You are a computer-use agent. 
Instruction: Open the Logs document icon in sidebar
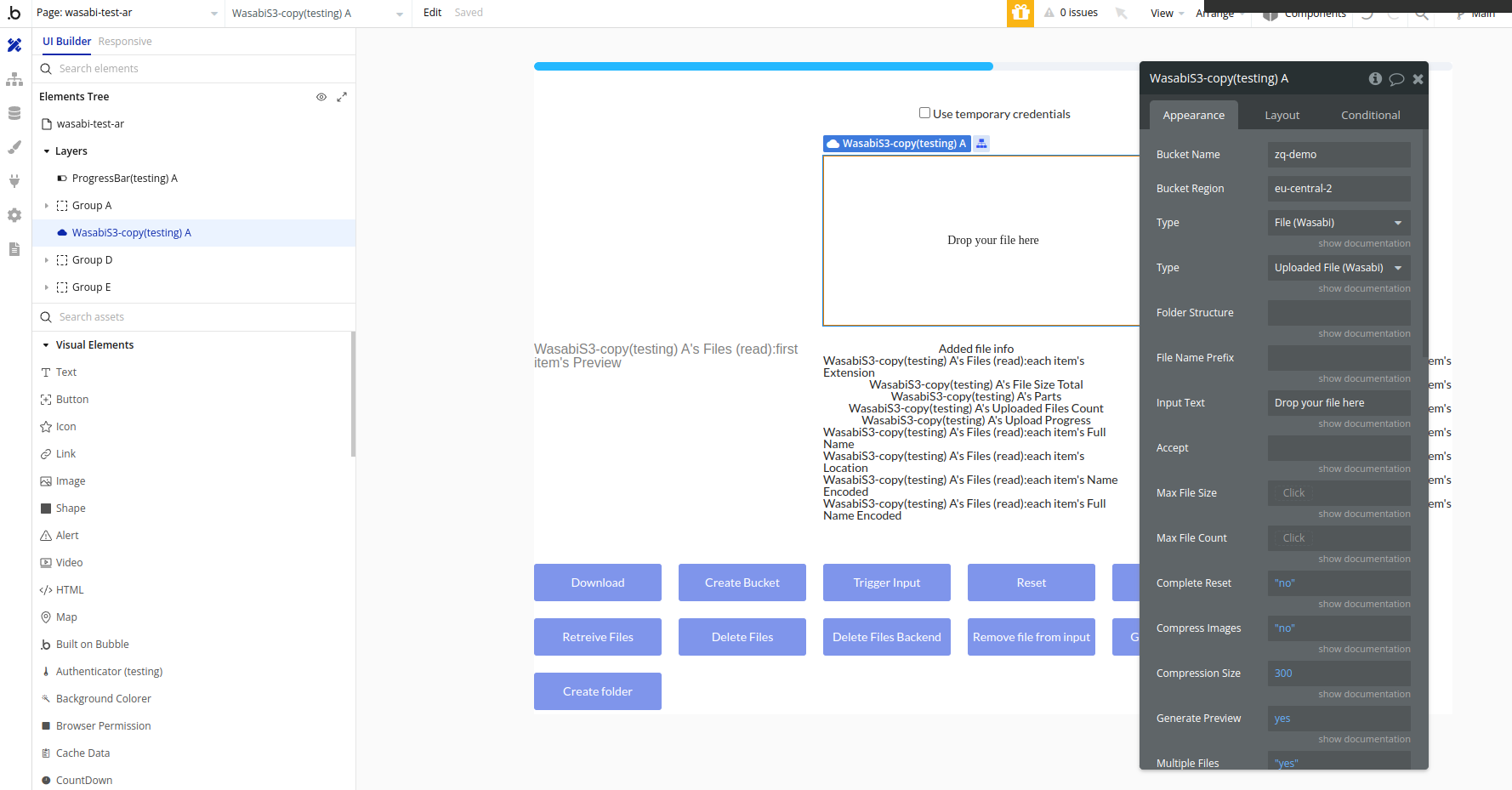point(14,249)
